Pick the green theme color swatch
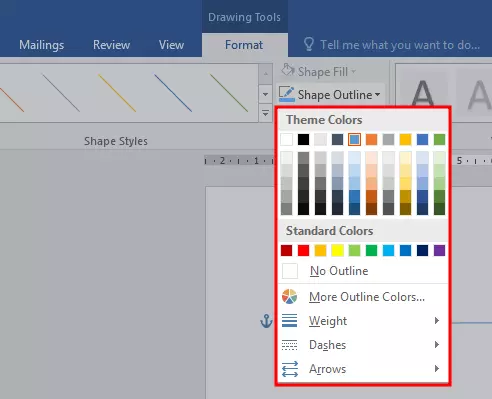 coord(439,139)
